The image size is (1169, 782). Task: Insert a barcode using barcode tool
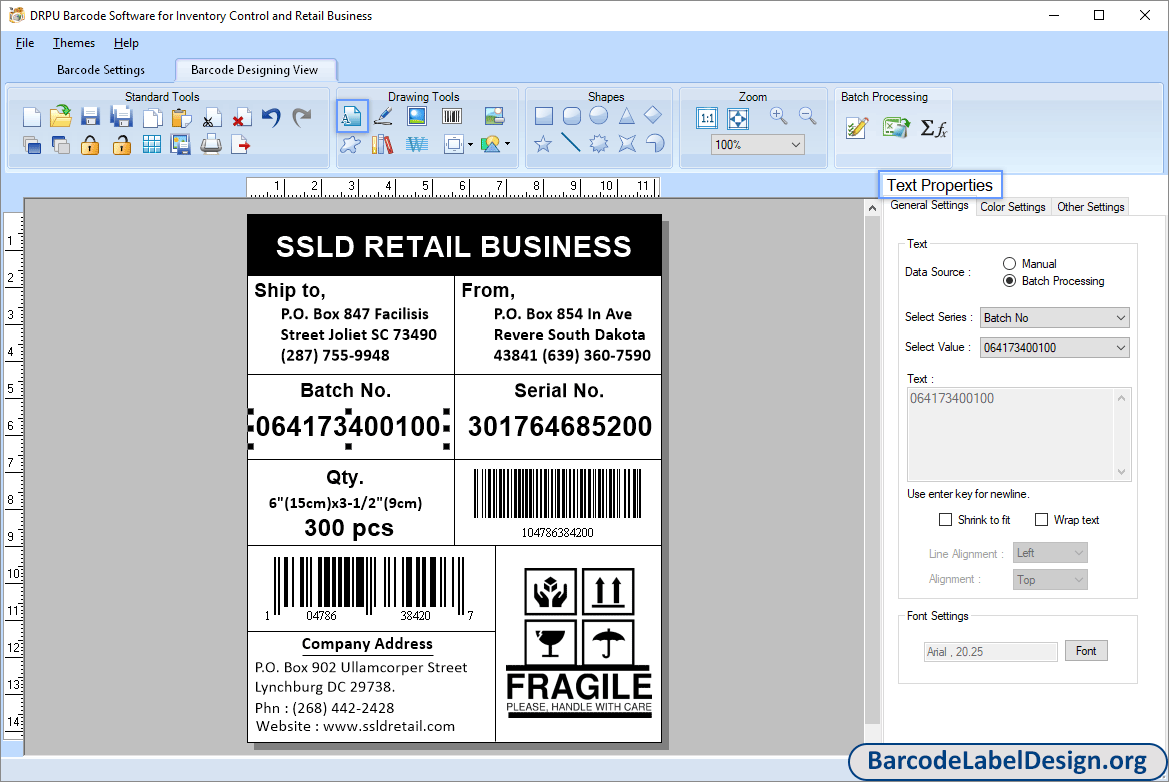point(452,116)
